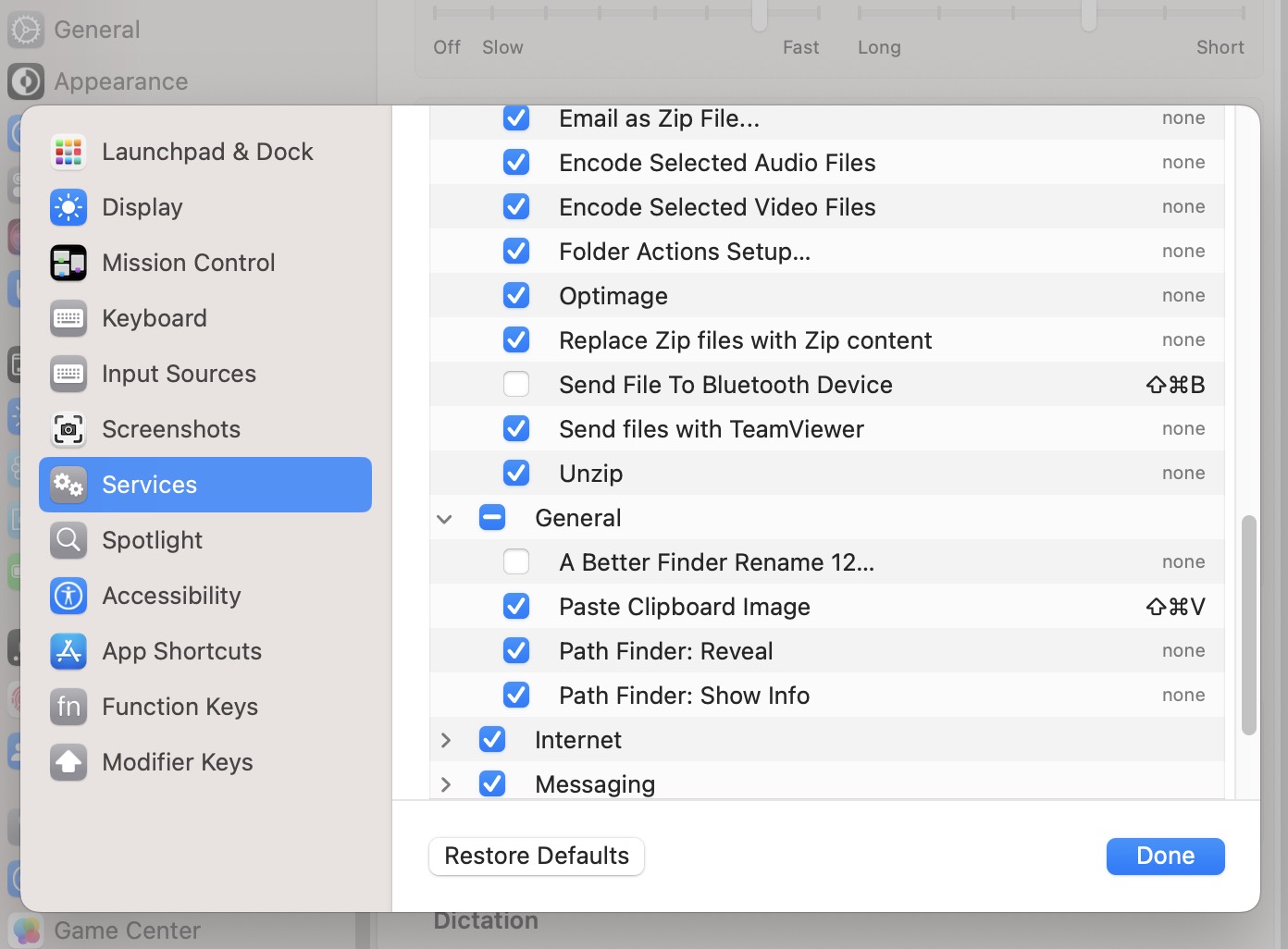
Task: Disable the Unzip service checkbox
Action: 516,473
